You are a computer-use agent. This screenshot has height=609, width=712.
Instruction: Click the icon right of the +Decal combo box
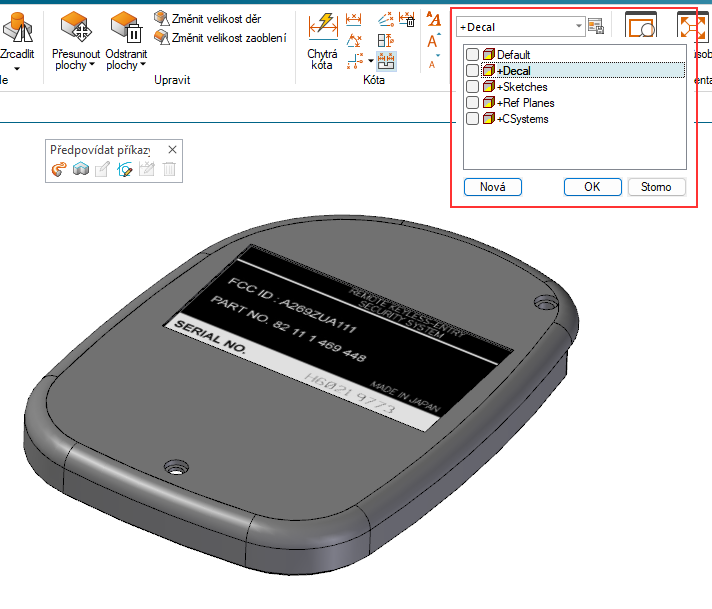(x=596, y=26)
